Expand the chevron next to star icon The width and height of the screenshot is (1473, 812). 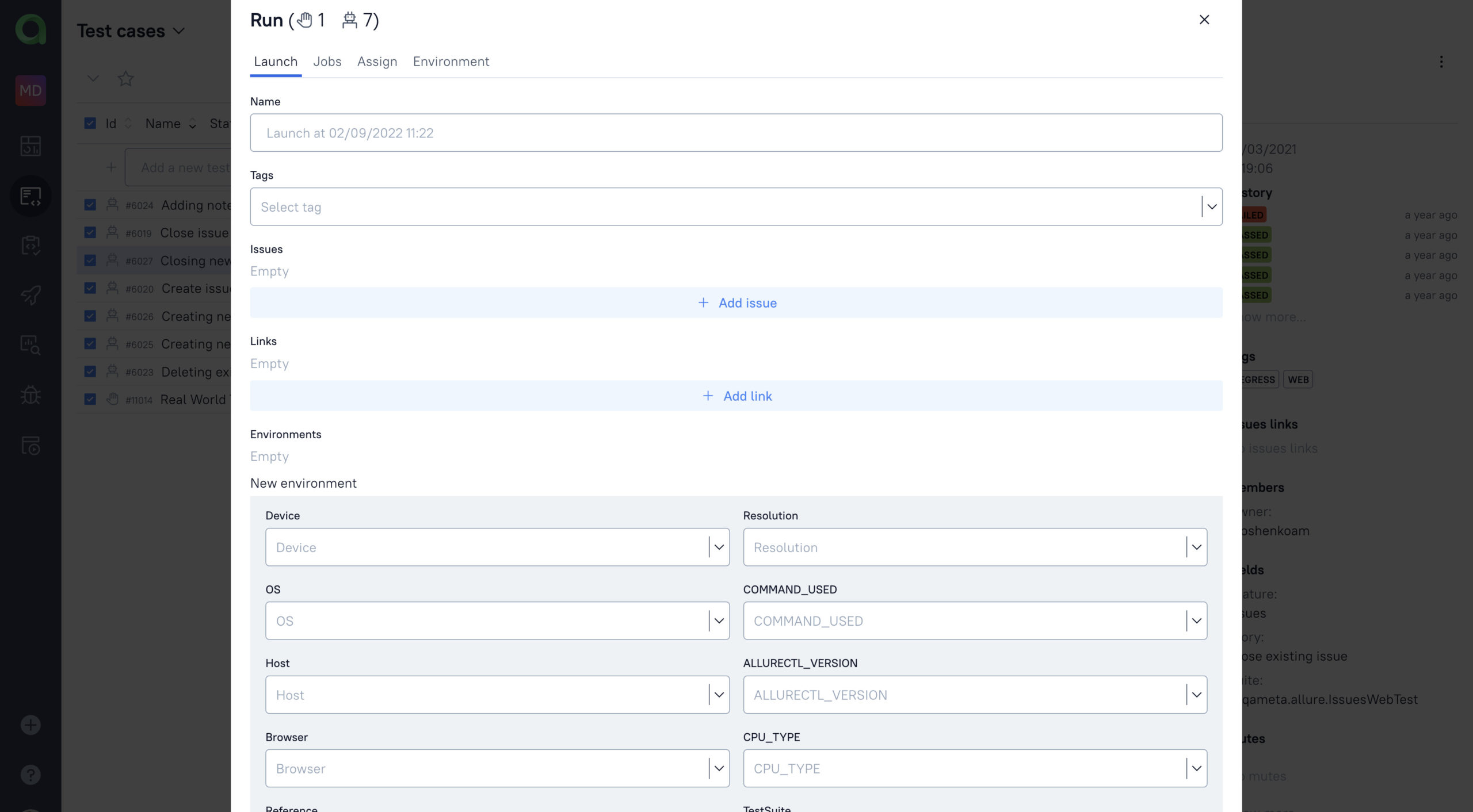[x=93, y=78]
